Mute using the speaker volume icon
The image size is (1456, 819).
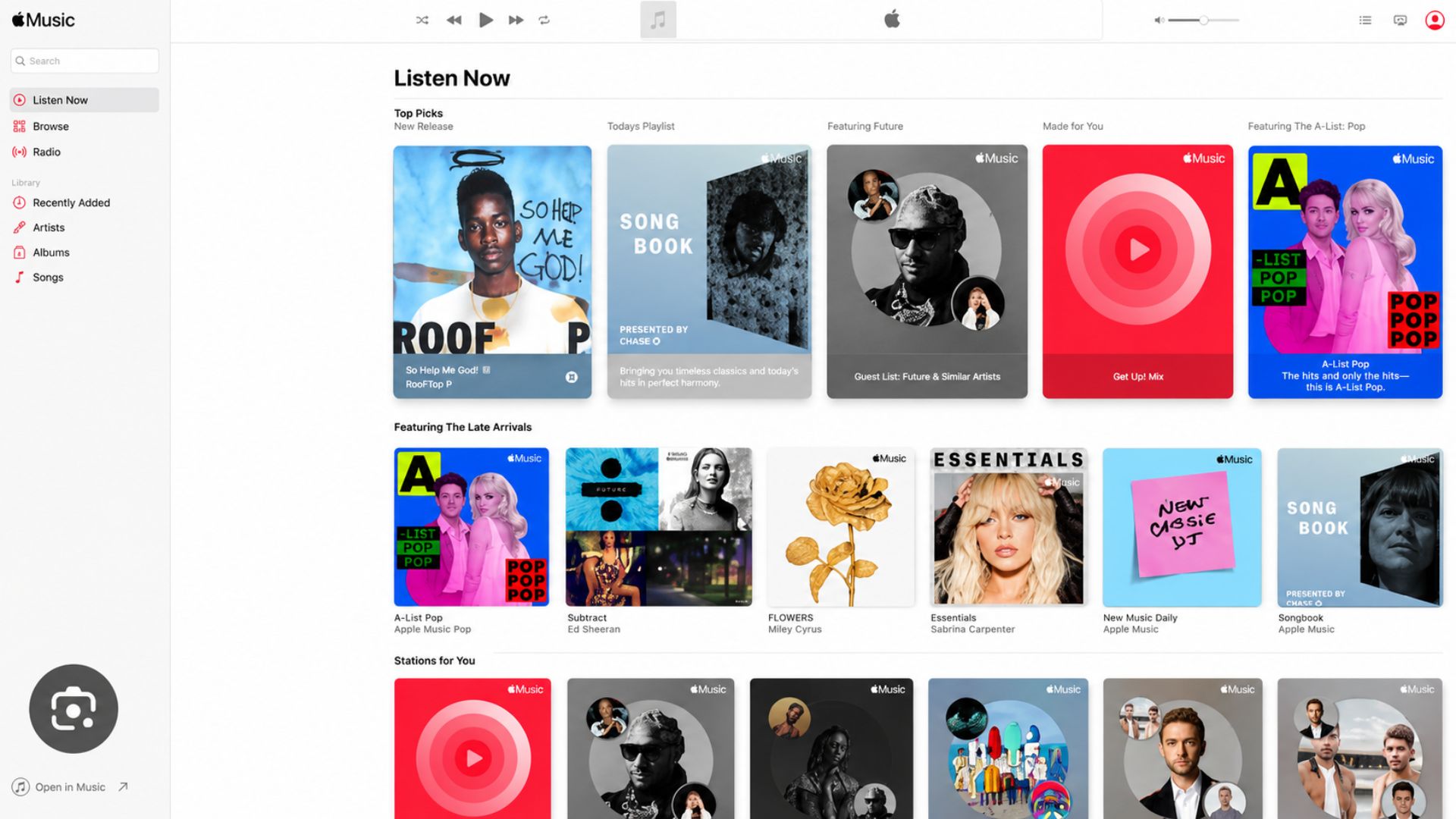(1159, 20)
